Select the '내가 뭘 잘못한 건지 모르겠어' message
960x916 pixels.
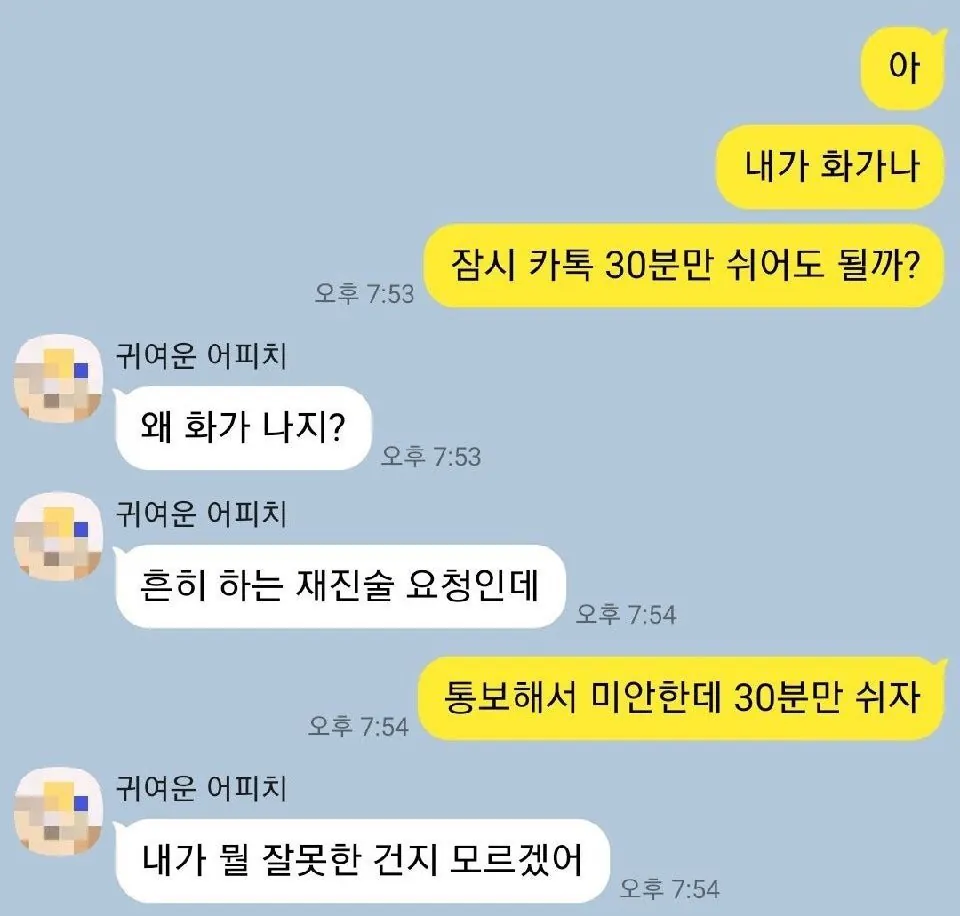[362, 860]
